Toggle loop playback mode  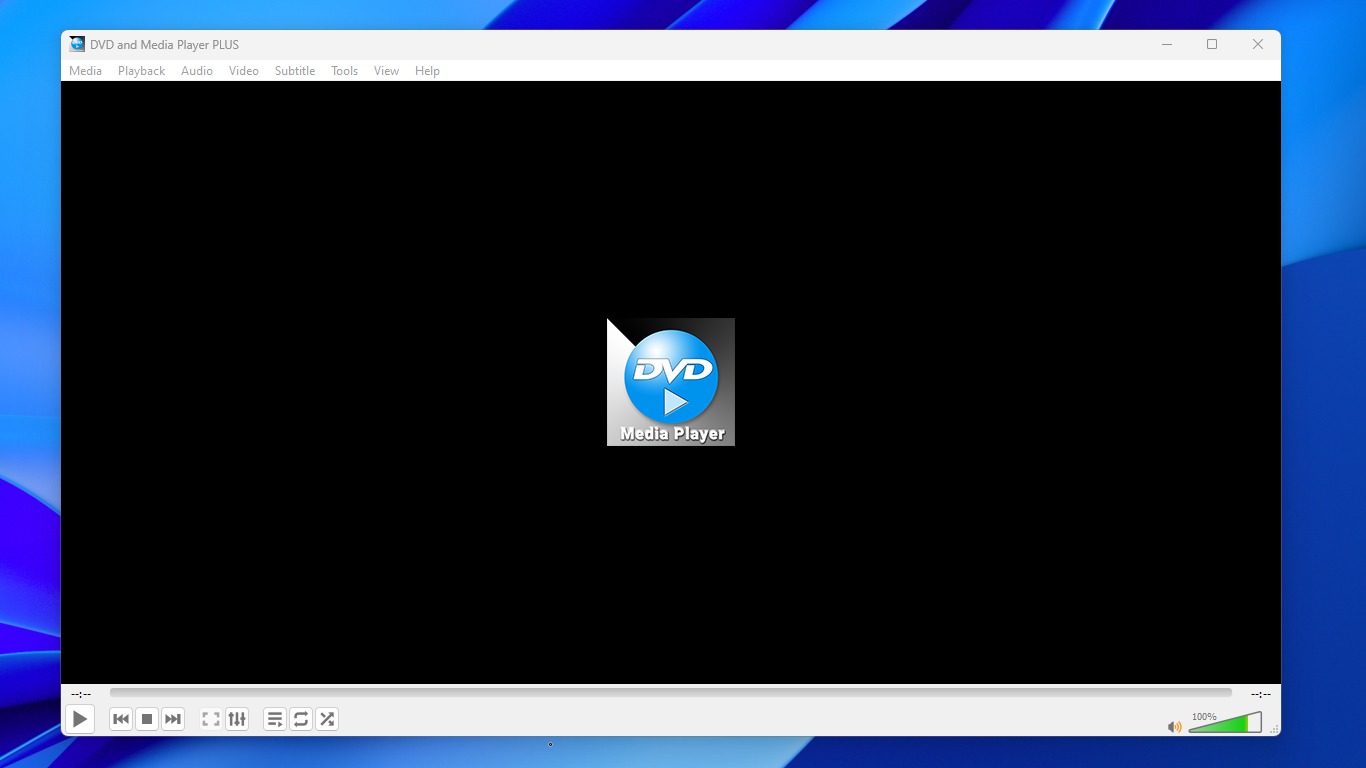point(300,718)
